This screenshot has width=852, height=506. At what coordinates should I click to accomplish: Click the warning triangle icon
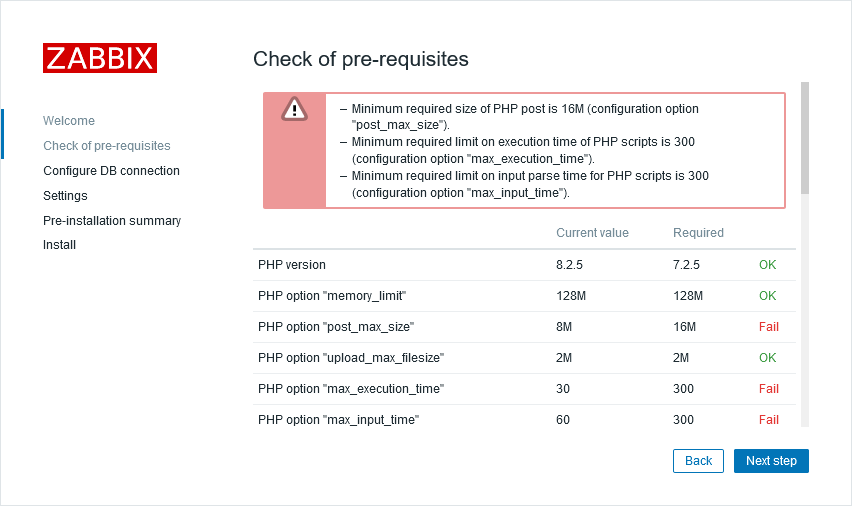click(x=295, y=109)
